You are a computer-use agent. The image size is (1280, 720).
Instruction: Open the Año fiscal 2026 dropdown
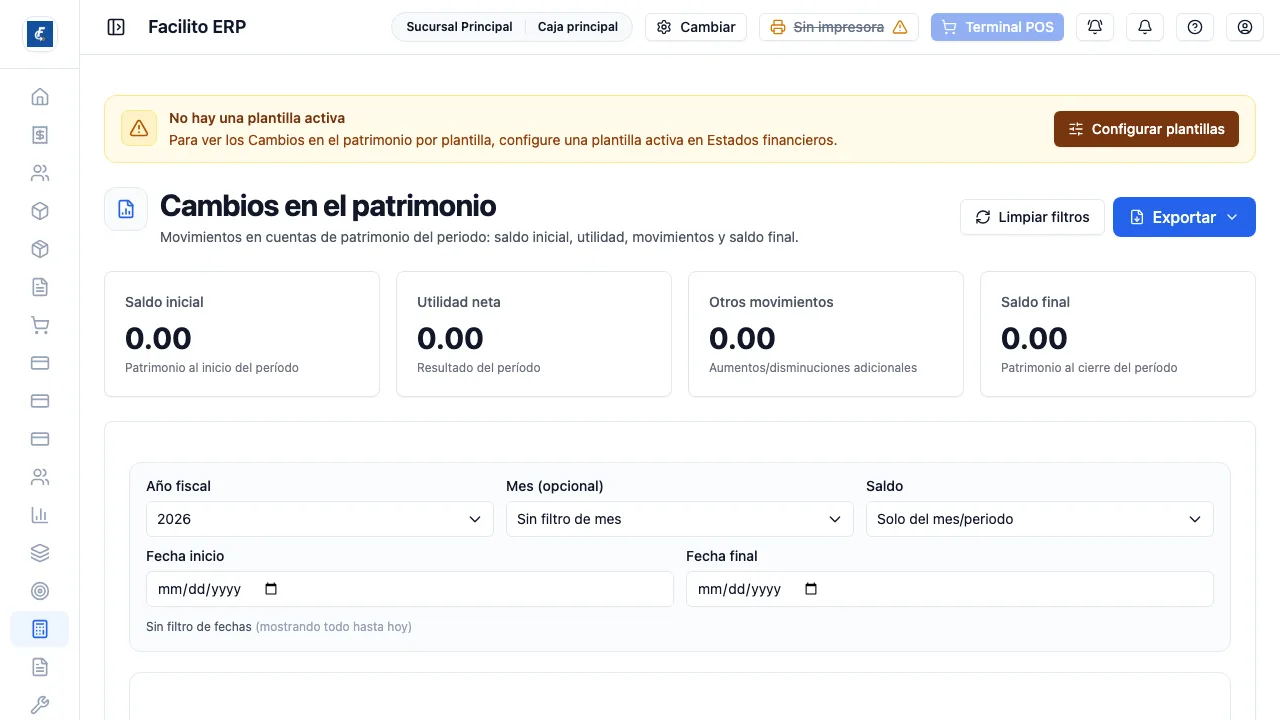pyautogui.click(x=320, y=519)
